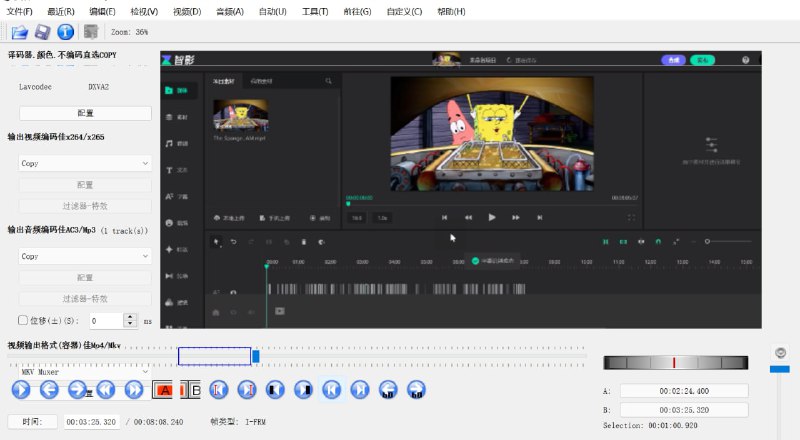800x440 pixels.
Task: Click the current time field 00:03:25.320
Action: [91, 422]
